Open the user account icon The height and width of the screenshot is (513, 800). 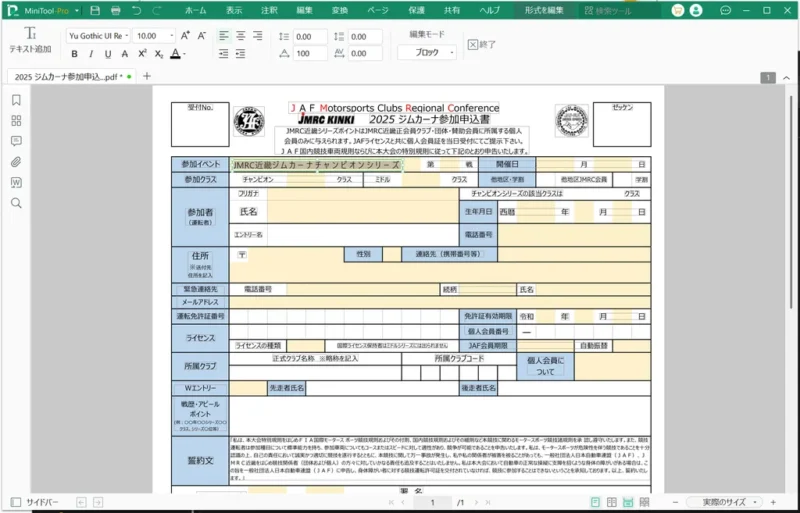[x=695, y=10]
